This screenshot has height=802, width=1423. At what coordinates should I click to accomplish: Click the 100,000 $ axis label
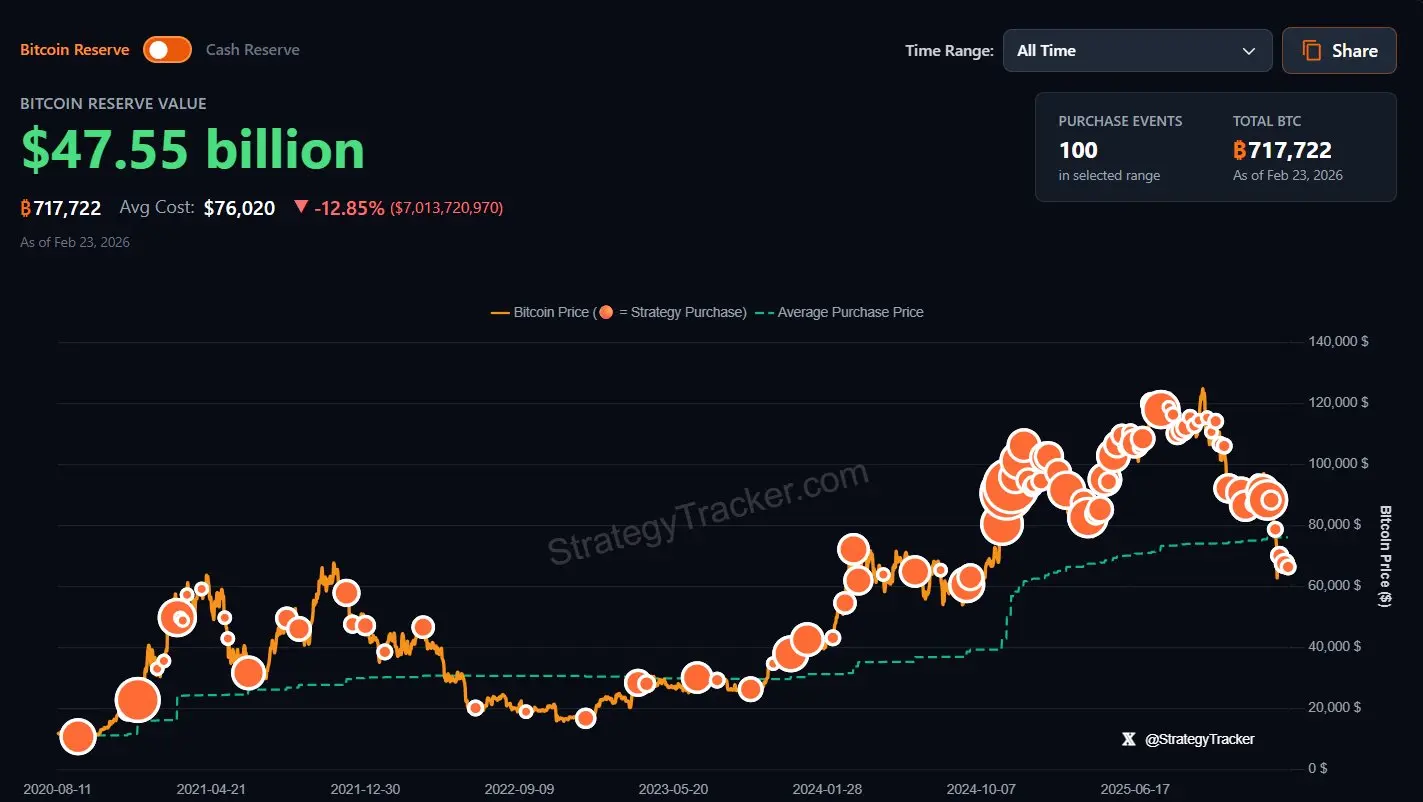tap(1338, 463)
